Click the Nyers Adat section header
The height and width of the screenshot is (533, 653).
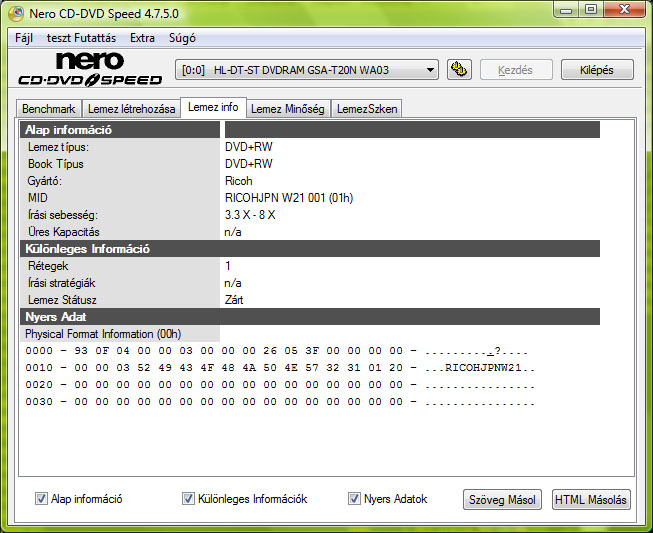click(x=310, y=317)
